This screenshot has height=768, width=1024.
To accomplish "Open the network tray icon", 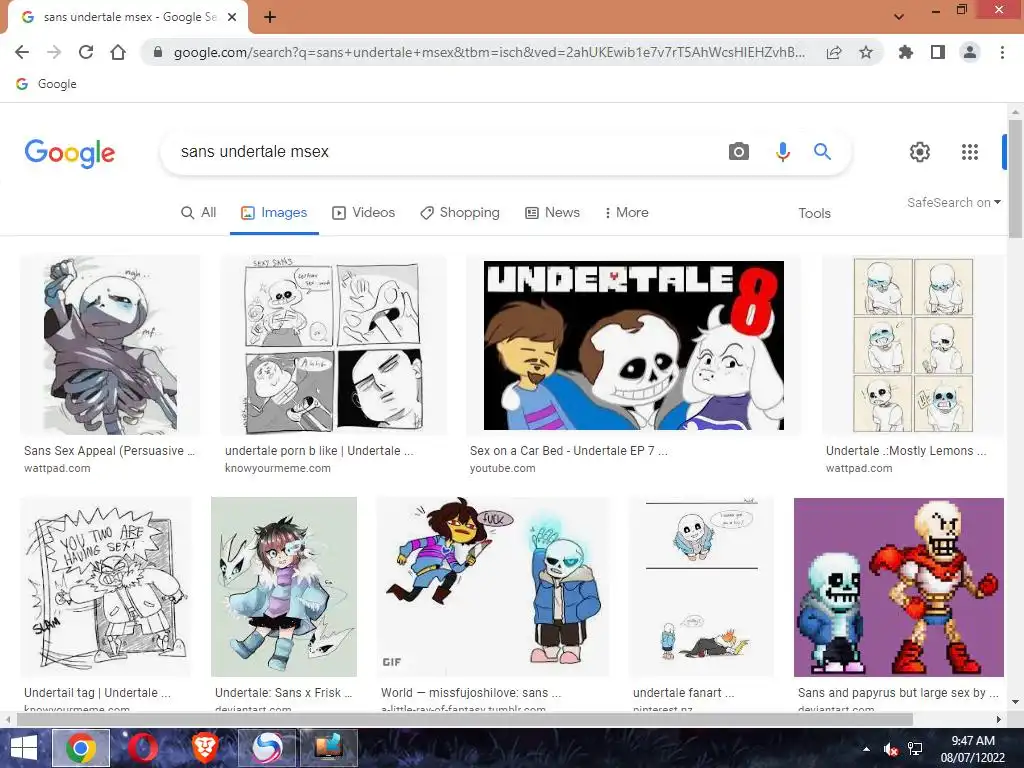I will coord(915,749).
